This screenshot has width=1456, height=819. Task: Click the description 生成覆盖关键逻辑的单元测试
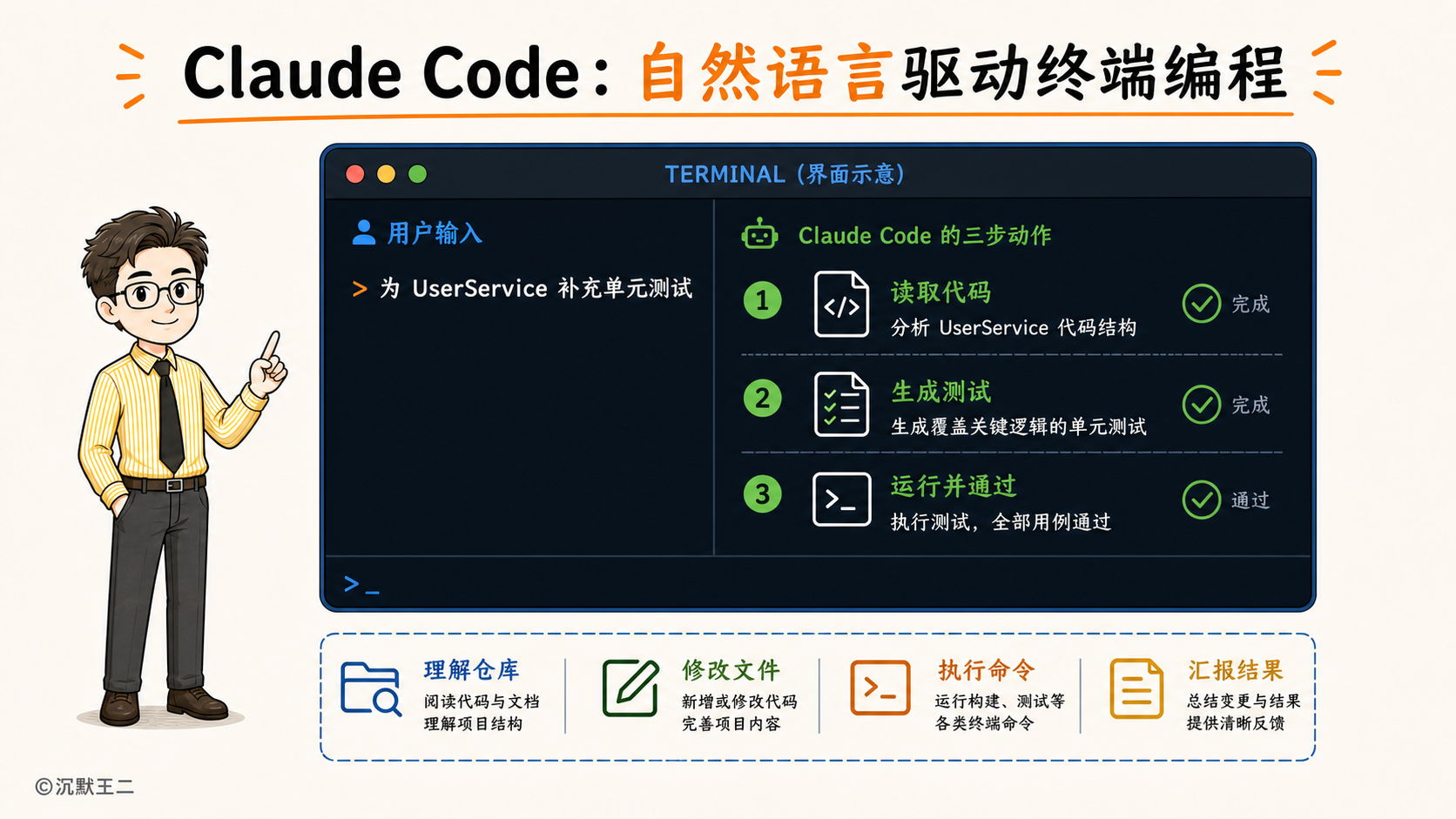[1018, 426]
